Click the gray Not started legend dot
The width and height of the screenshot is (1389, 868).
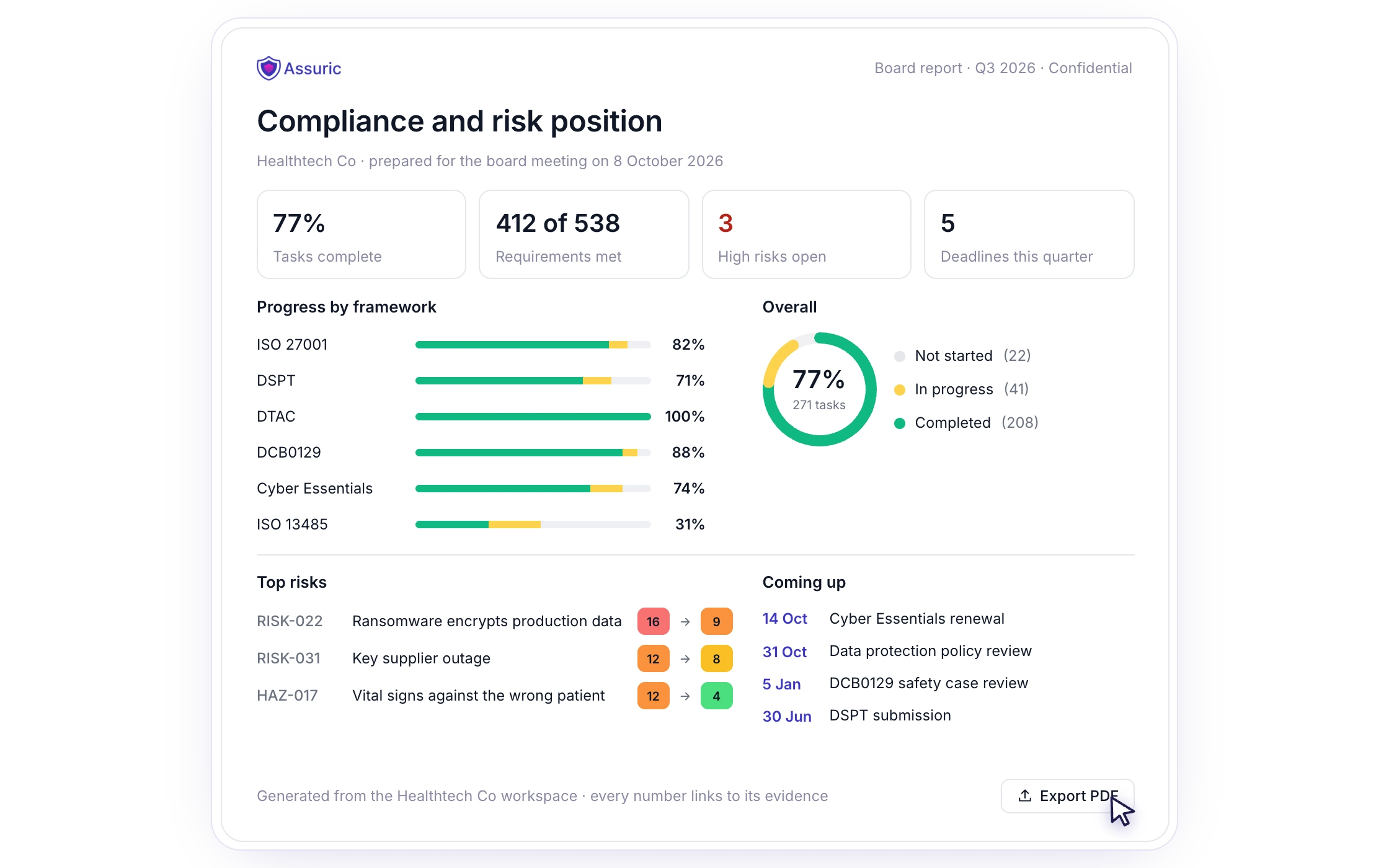point(900,356)
